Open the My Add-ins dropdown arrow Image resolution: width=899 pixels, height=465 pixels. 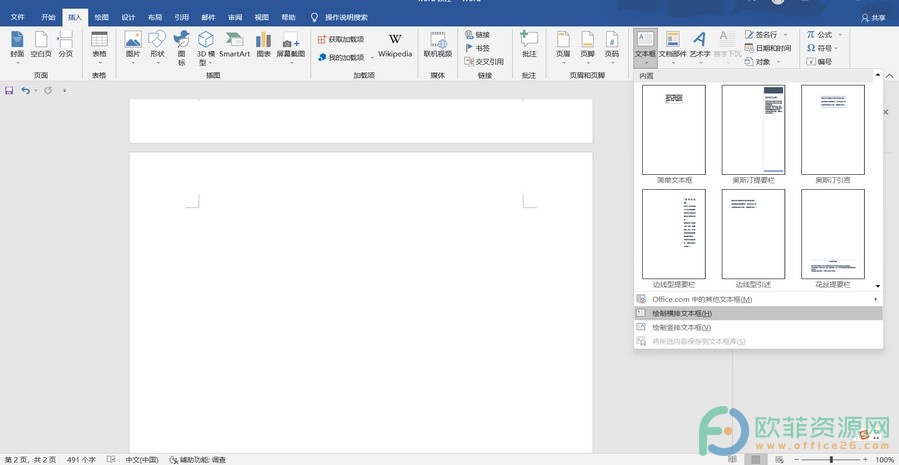pos(372,57)
